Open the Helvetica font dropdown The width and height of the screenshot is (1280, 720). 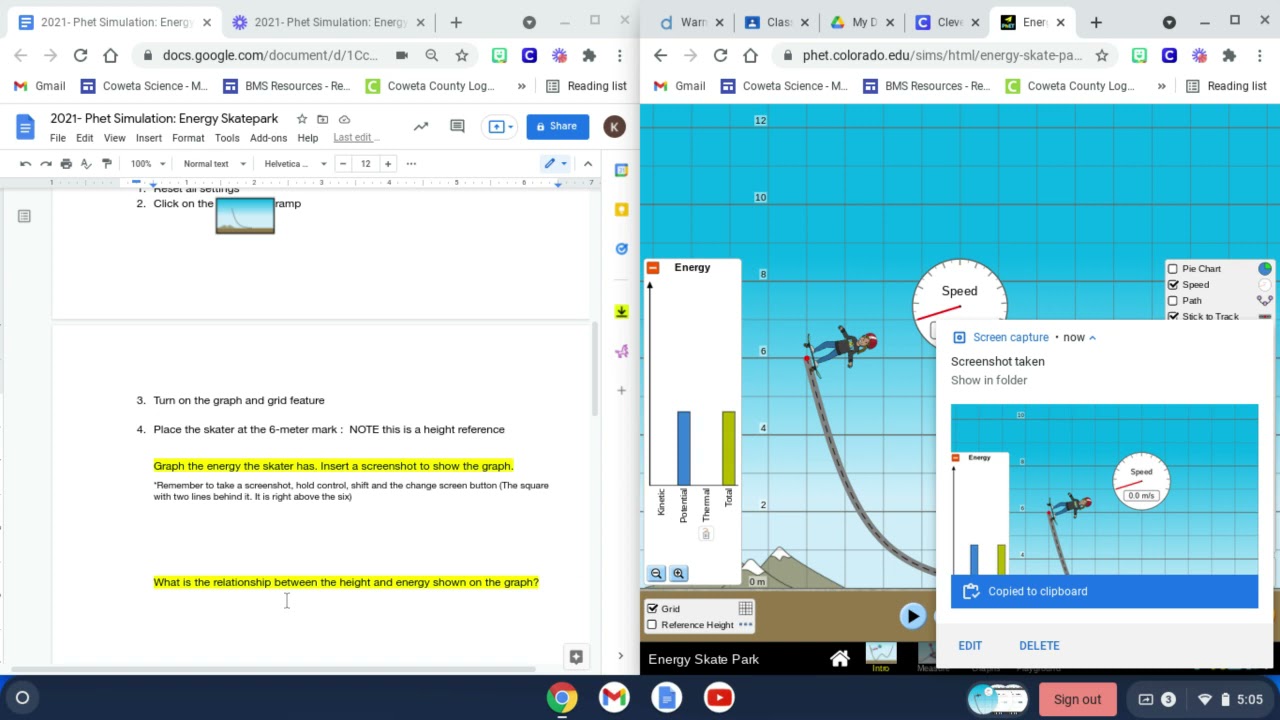point(295,163)
